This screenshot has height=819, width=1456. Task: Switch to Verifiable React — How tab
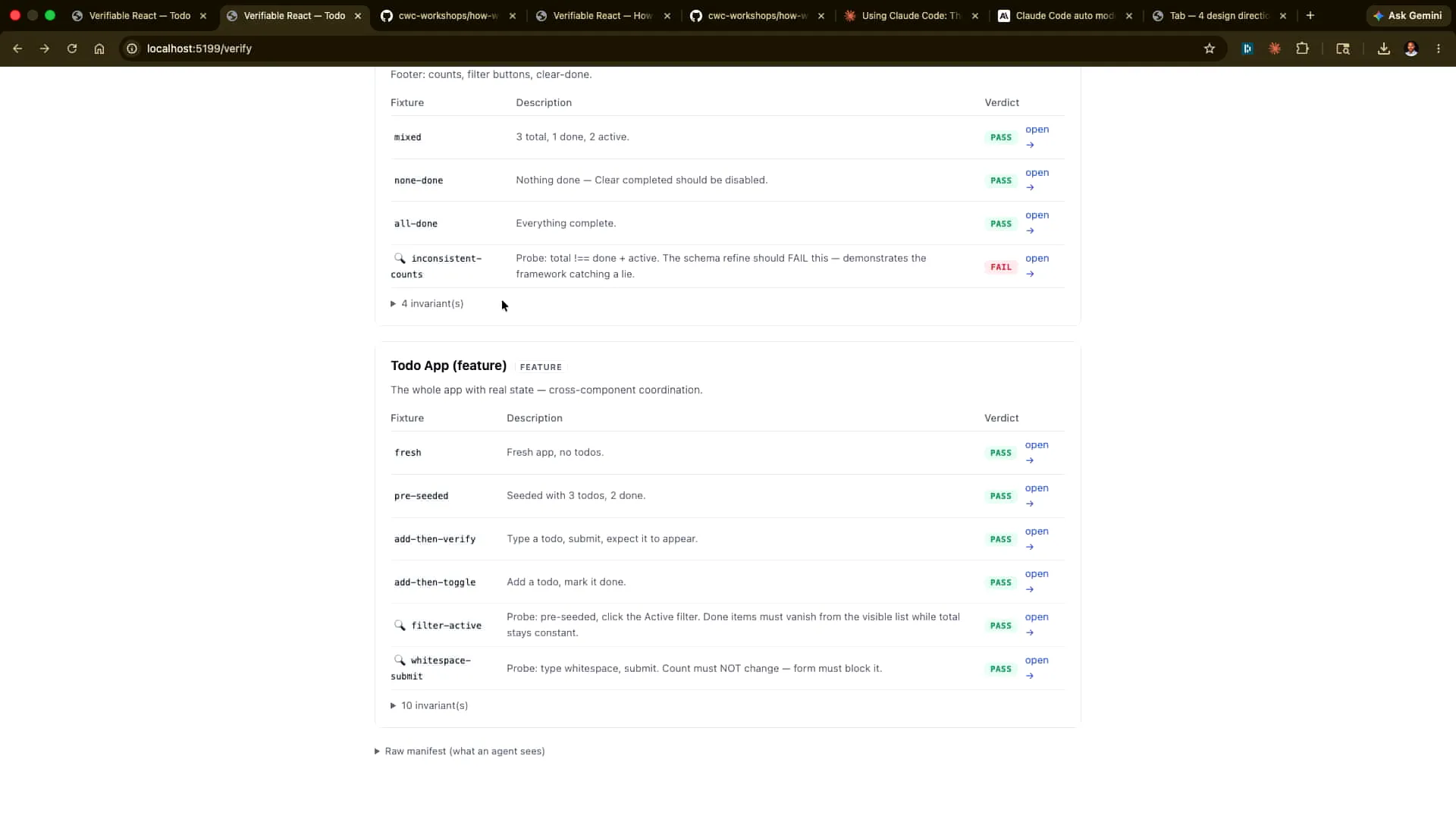[x=603, y=16]
